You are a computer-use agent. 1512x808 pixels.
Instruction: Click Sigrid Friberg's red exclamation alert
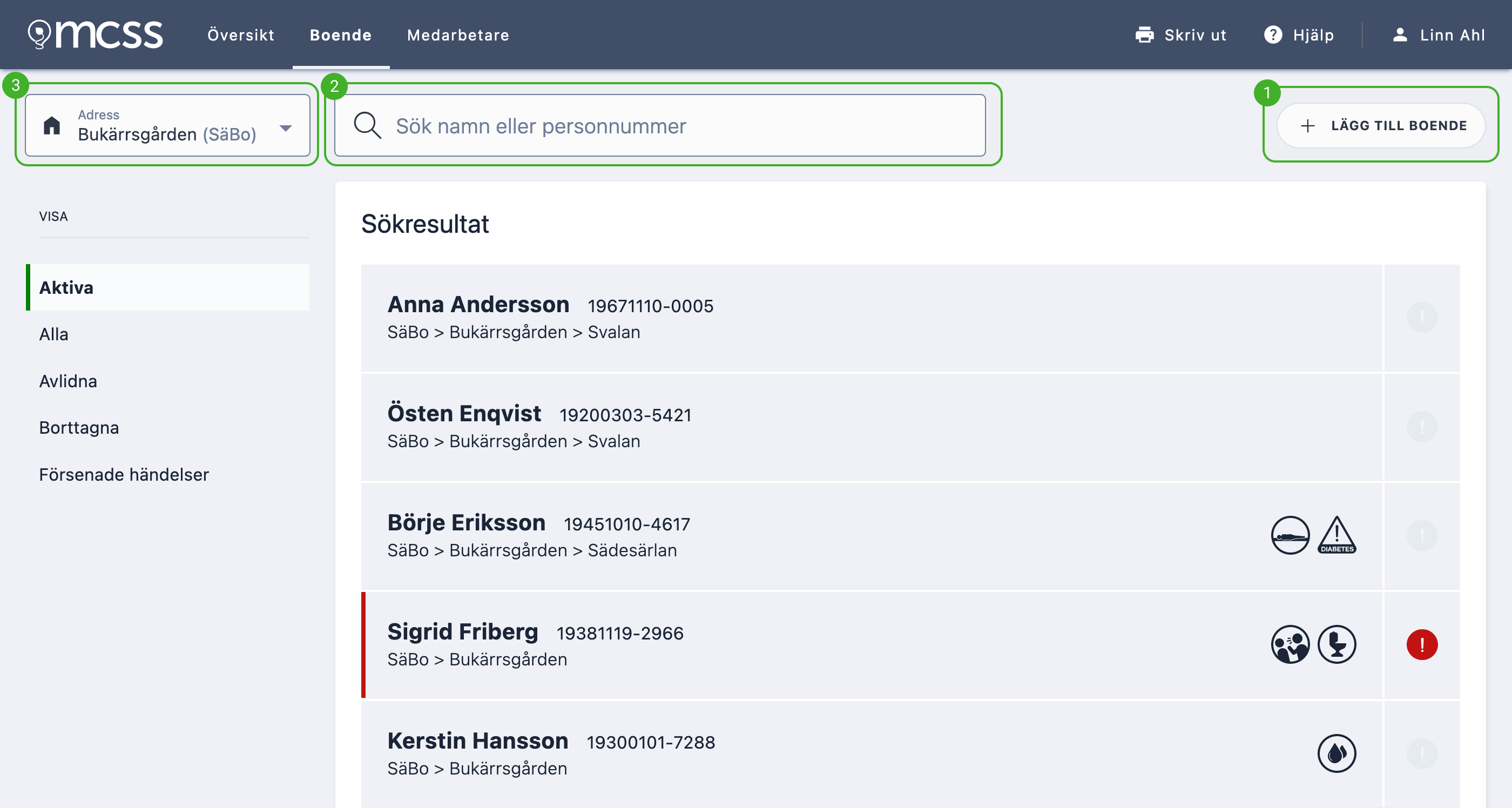click(x=1422, y=644)
